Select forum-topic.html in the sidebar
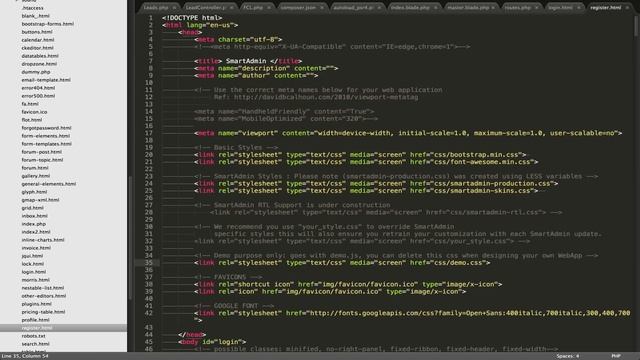This screenshot has height=360, width=640. [x=42, y=160]
